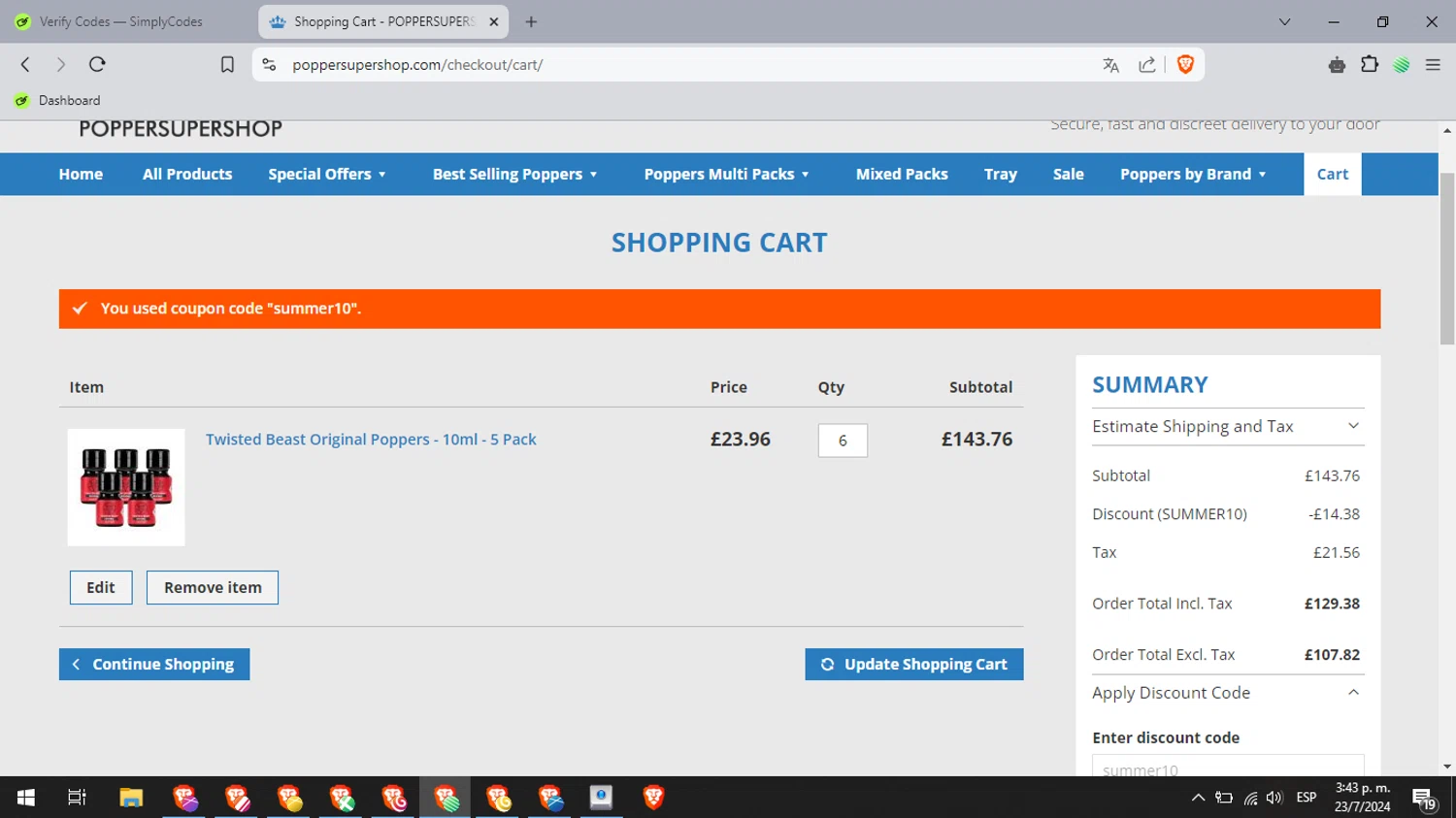This screenshot has width=1456, height=818.
Task: Open a new browser tab
Action: [x=531, y=21]
